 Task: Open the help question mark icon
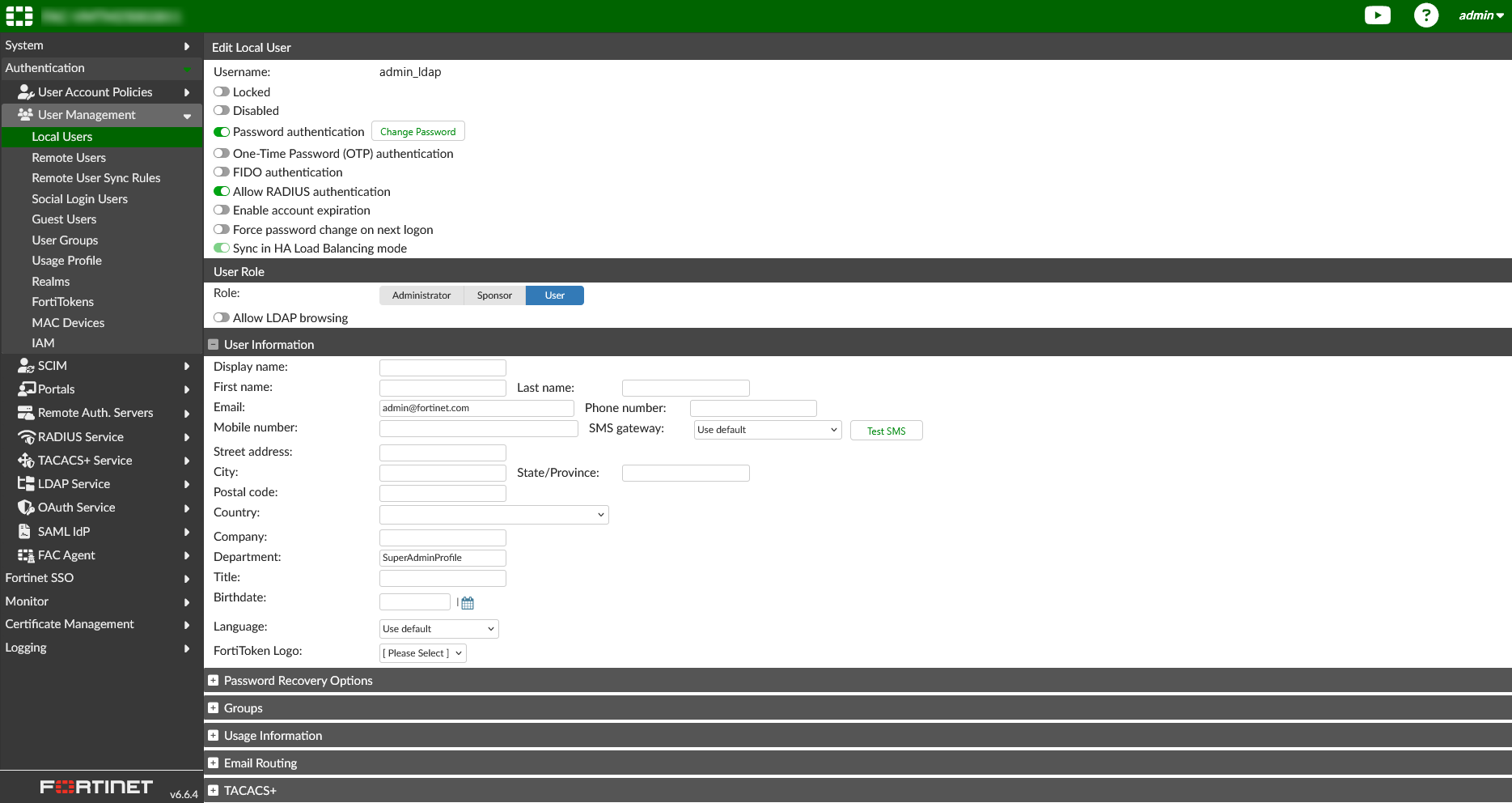1426,15
